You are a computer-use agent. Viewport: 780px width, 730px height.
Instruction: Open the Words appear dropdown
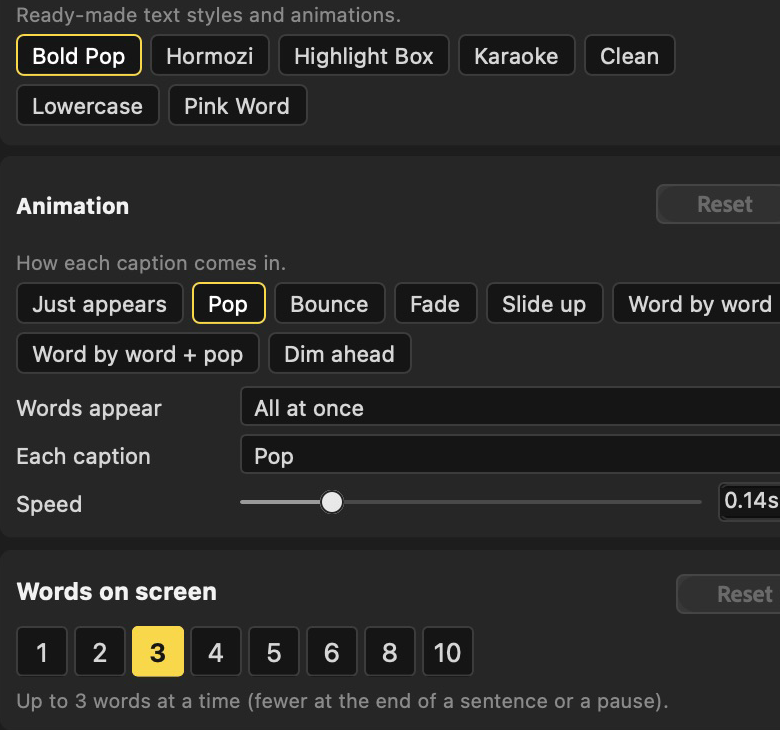(x=510, y=407)
